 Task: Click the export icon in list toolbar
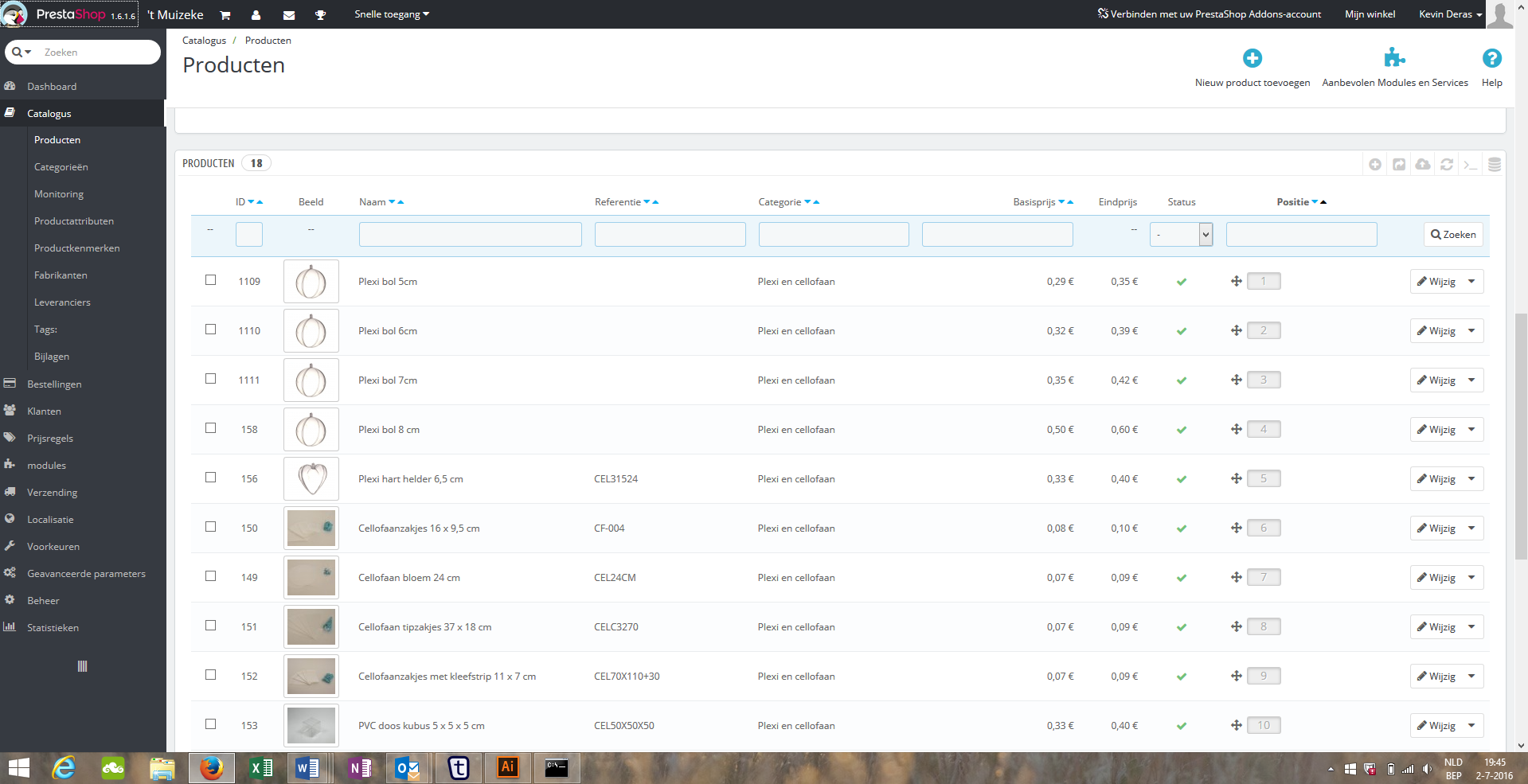[1399, 164]
